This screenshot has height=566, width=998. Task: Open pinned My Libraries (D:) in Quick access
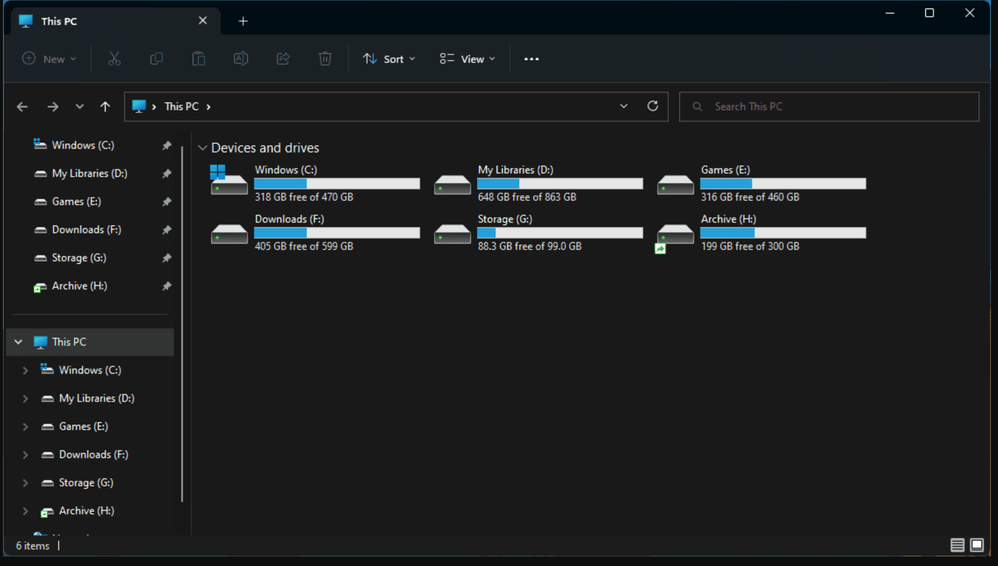click(90, 173)
